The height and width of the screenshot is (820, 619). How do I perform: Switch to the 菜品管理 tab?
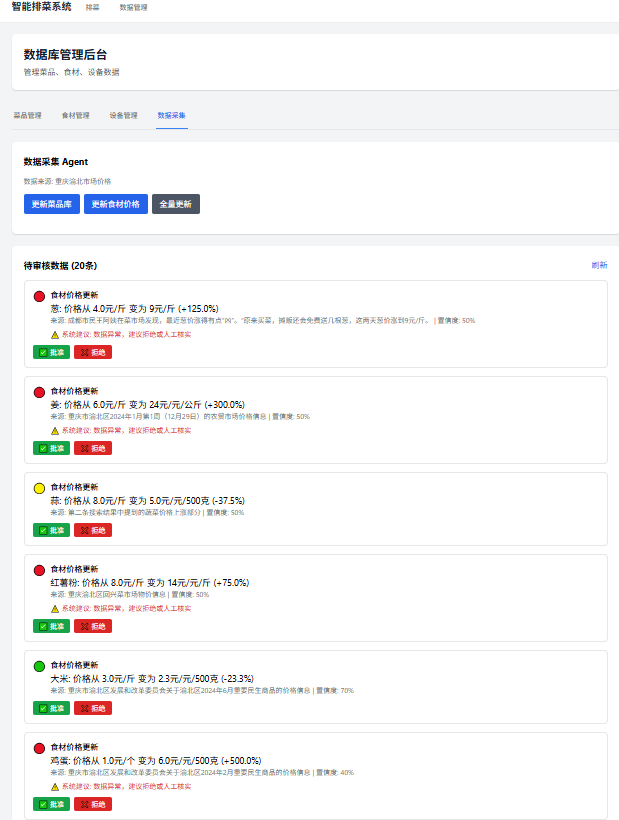(28, 116)
